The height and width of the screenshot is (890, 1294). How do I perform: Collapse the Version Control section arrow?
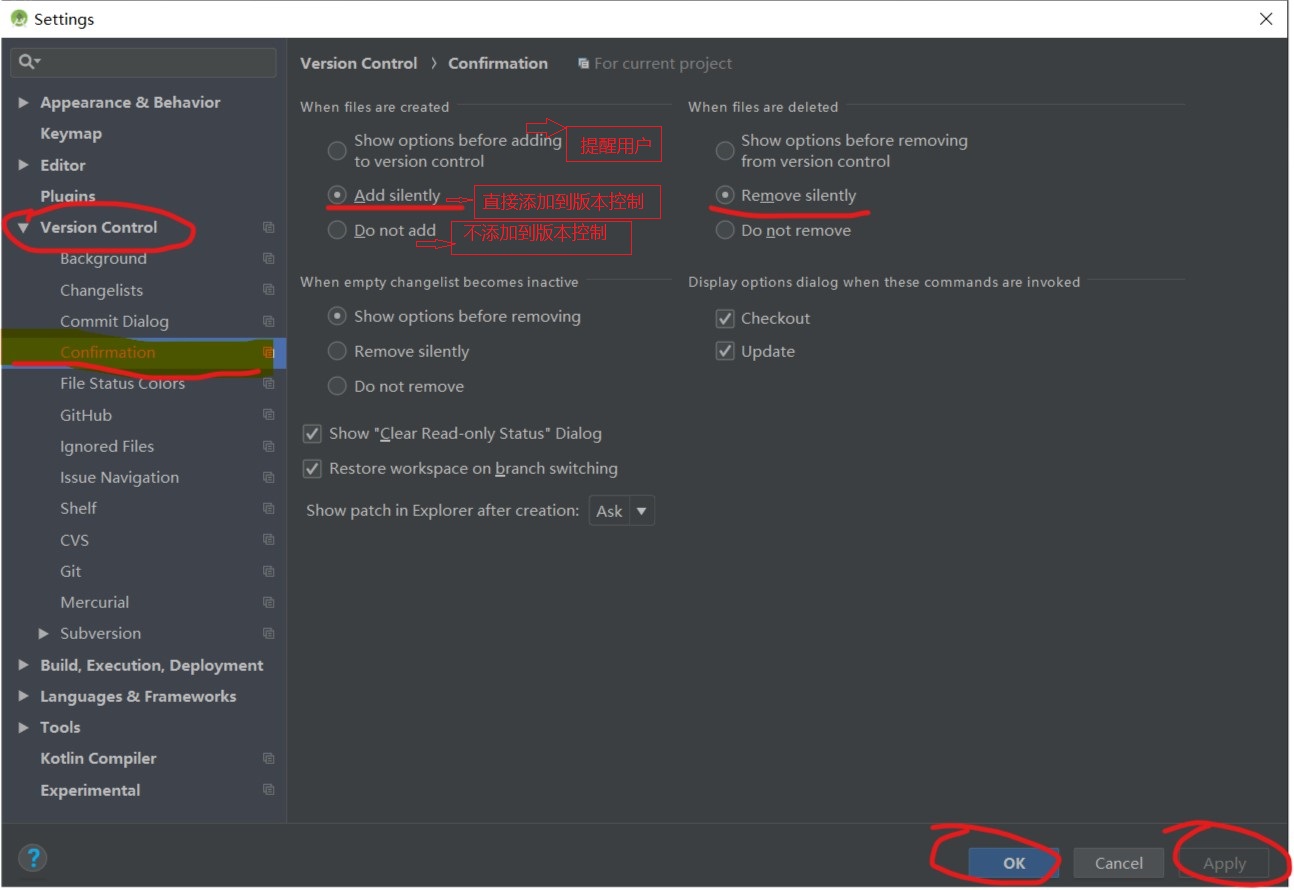click(23, 228)
